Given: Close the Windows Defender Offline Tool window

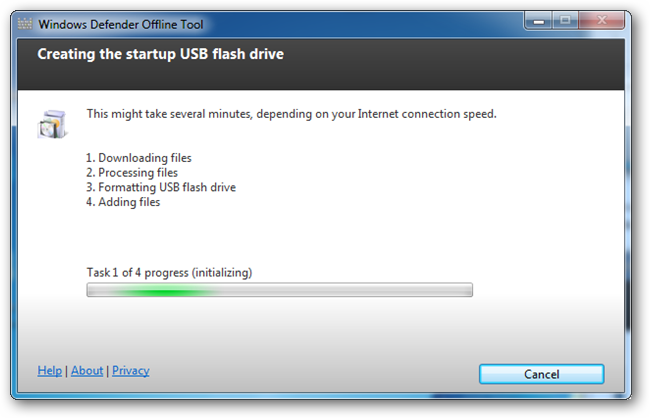Looking at the screenshot, I should (601, 20).
